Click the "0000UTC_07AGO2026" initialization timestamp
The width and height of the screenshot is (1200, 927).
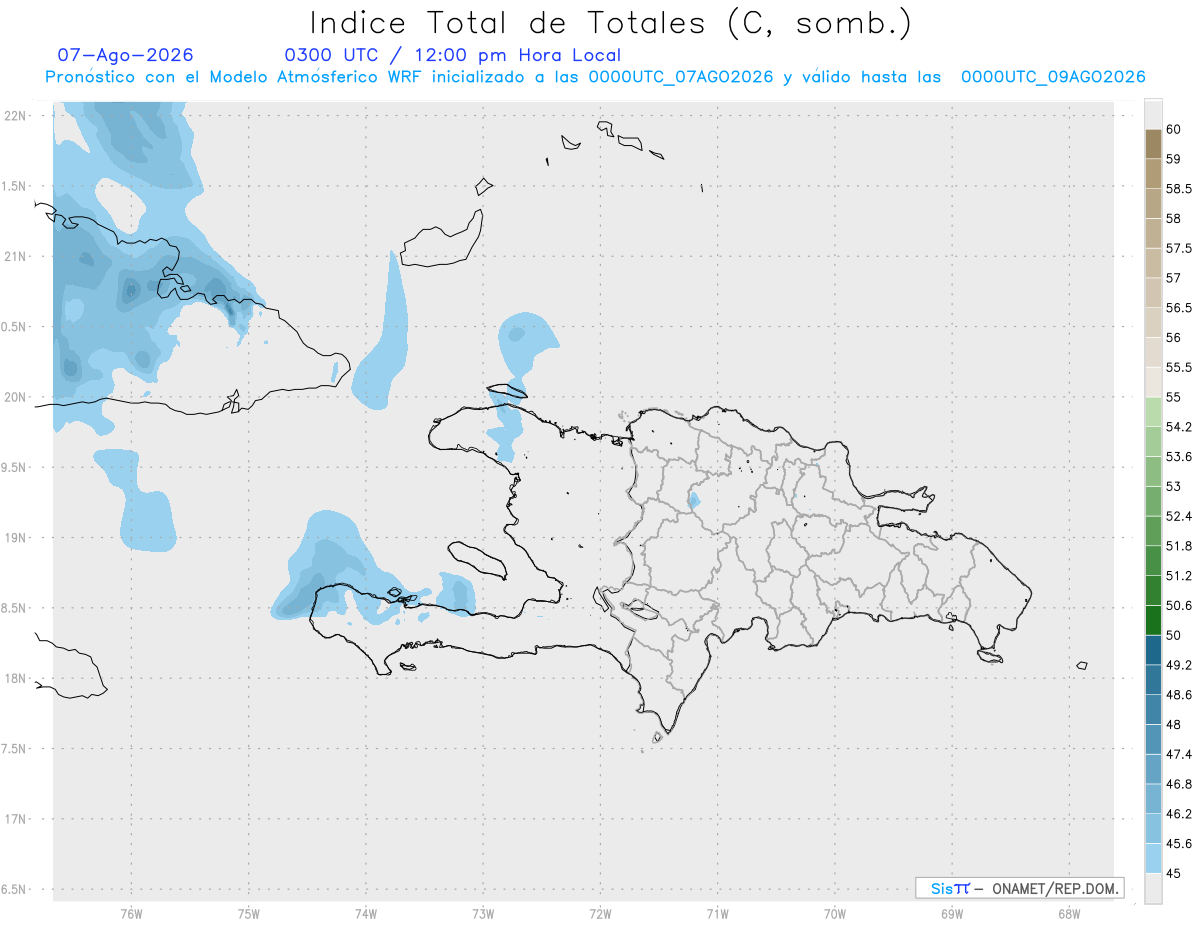(681, 77)
